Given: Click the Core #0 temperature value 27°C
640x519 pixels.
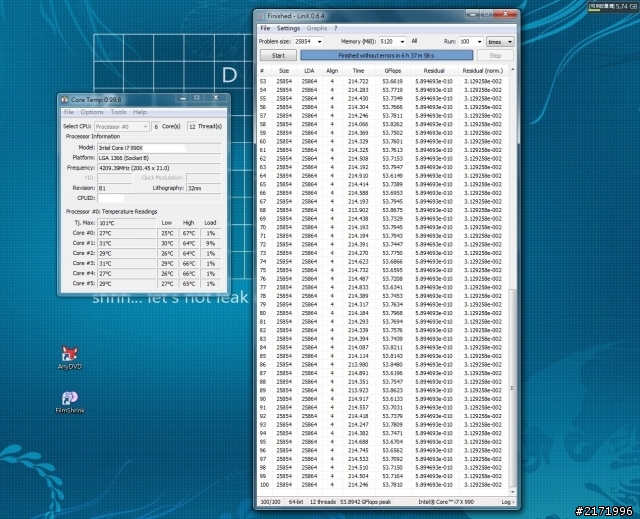Looking at the screenshot, I should coord(127,233).
